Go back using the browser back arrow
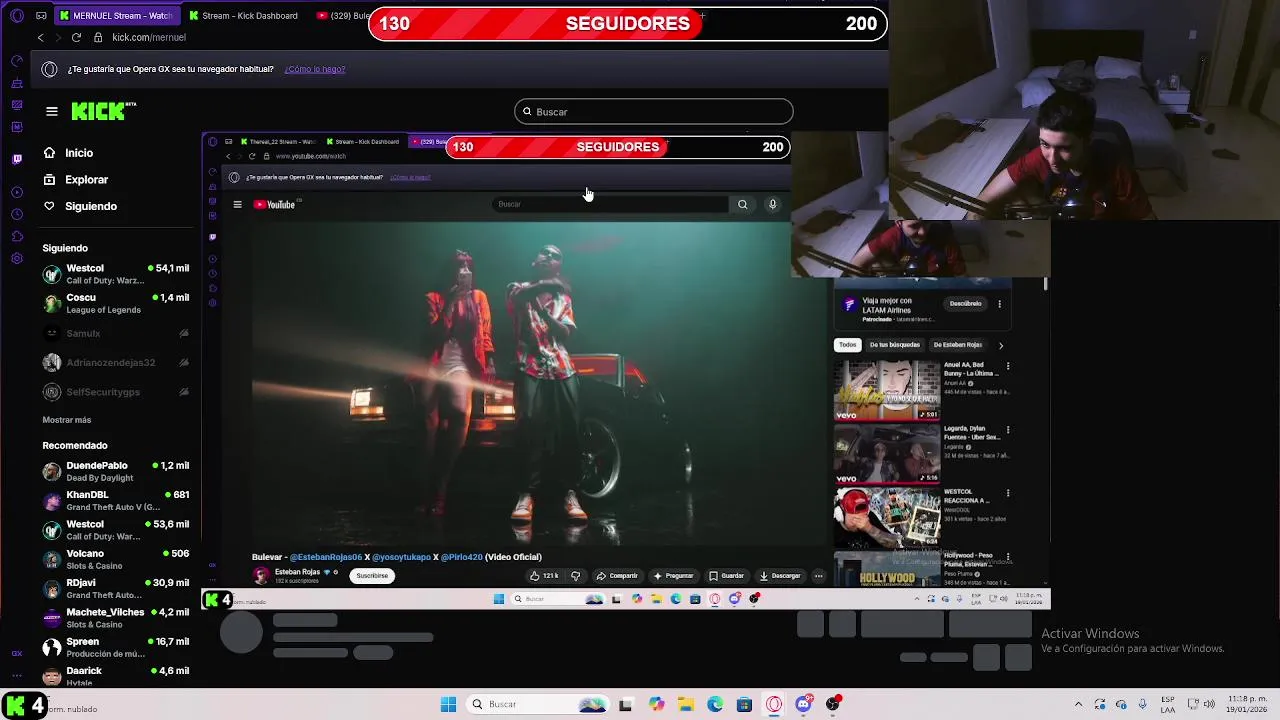The height and width of the screenshot is (720, 1280). pyautogui.click(x=41, y=37)
